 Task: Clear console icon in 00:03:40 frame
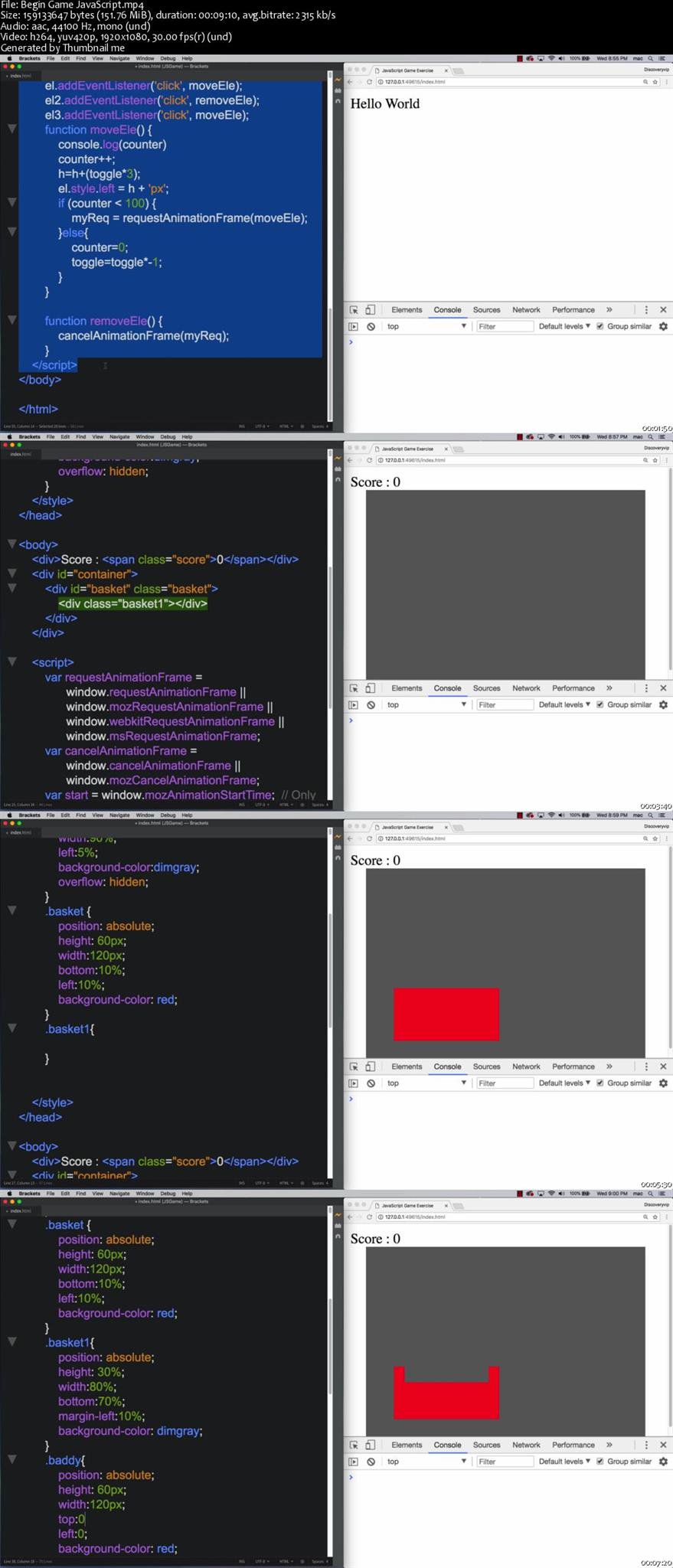[371, 704]
